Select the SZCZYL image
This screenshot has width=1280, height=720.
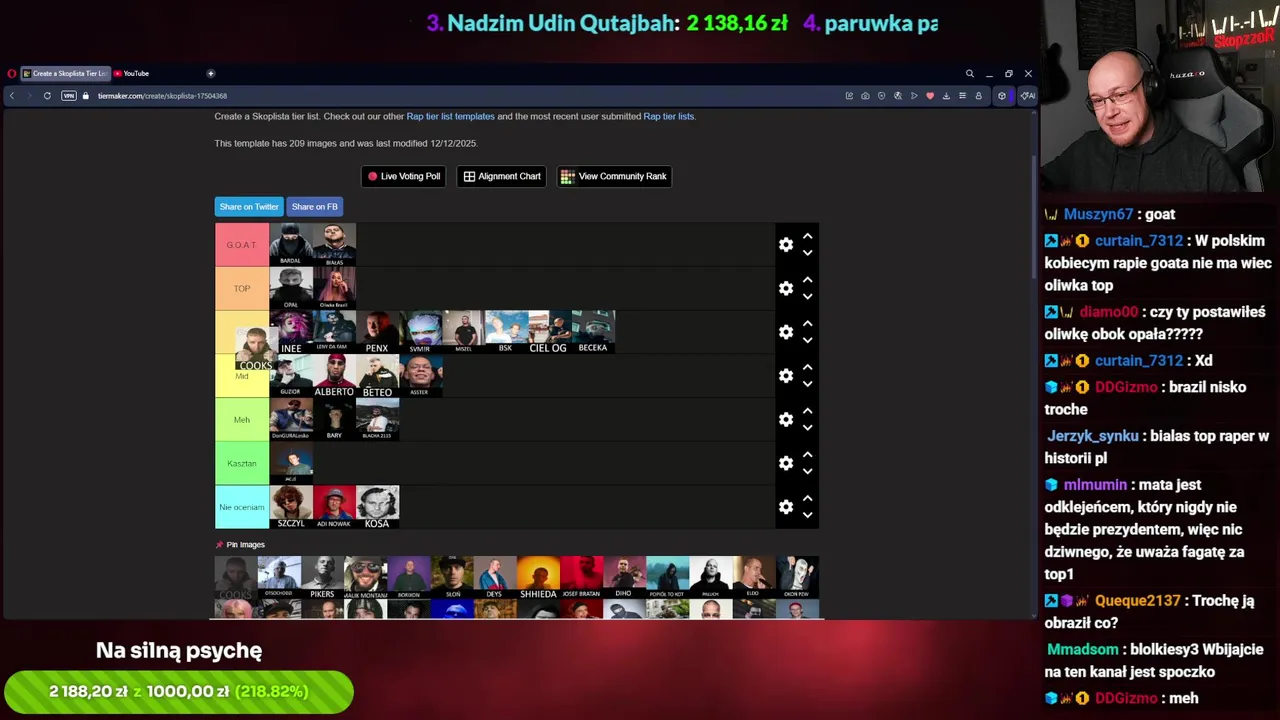(x=291, y=507)
